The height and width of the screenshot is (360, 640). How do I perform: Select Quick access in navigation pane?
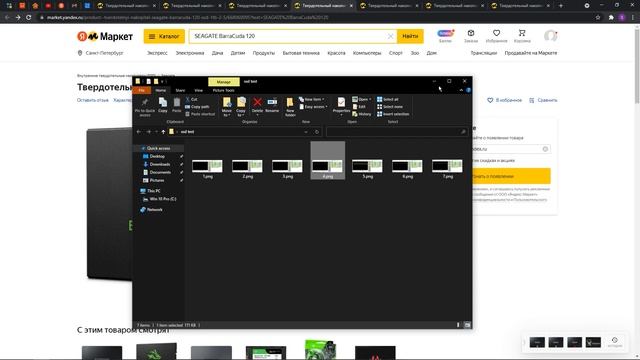158,149
